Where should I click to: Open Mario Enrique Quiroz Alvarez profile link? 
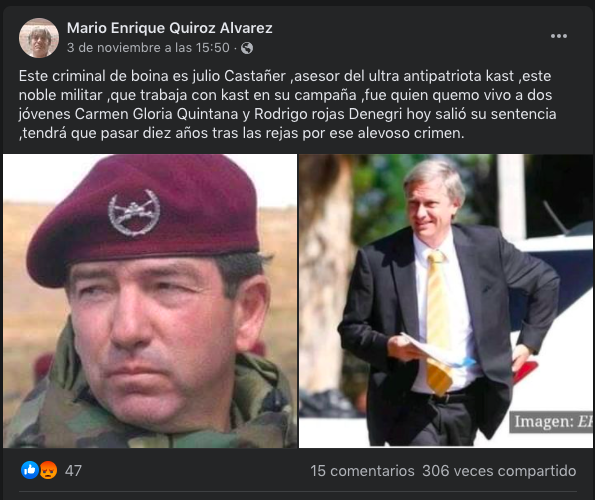(x=170, y=28)
